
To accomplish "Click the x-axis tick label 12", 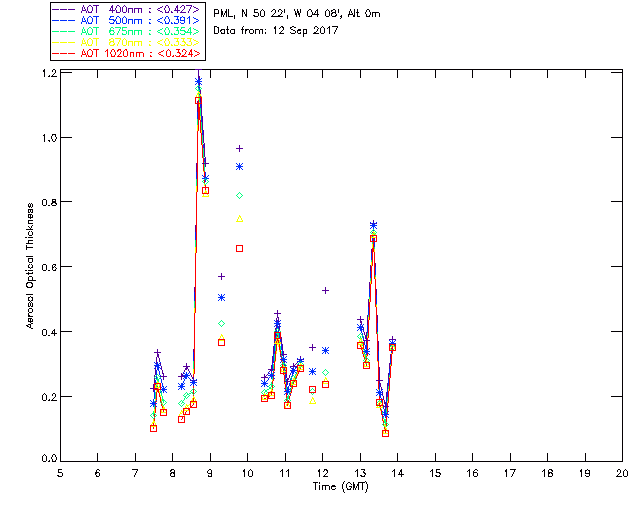I will [322, 473].
